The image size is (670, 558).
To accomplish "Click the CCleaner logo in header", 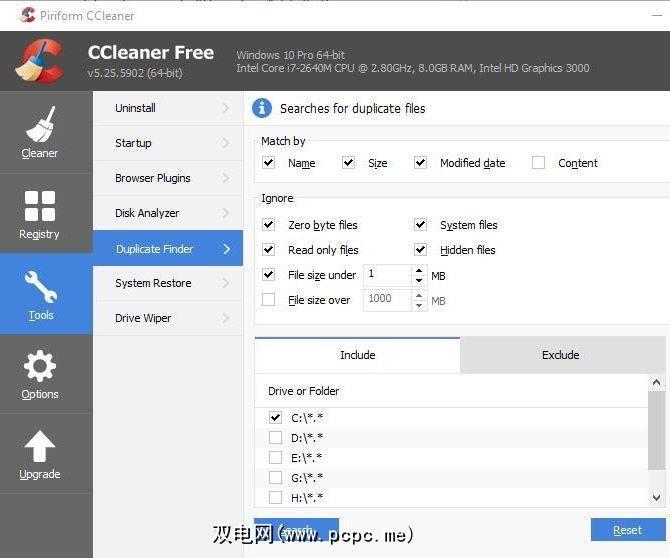I will 40,60.
